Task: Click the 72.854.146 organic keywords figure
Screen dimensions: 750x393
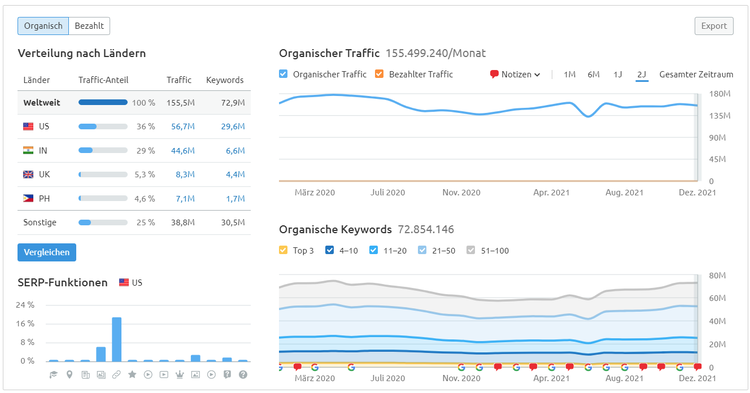Action: pos(426,229)
